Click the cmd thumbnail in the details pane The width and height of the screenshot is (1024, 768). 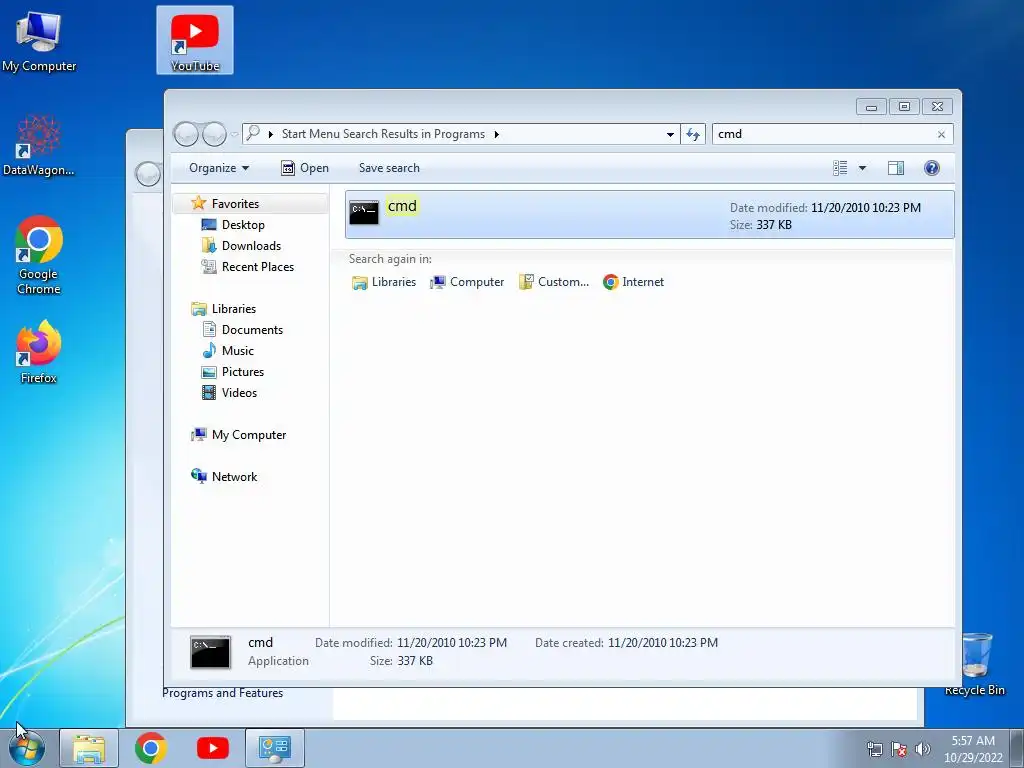[210, 652]
